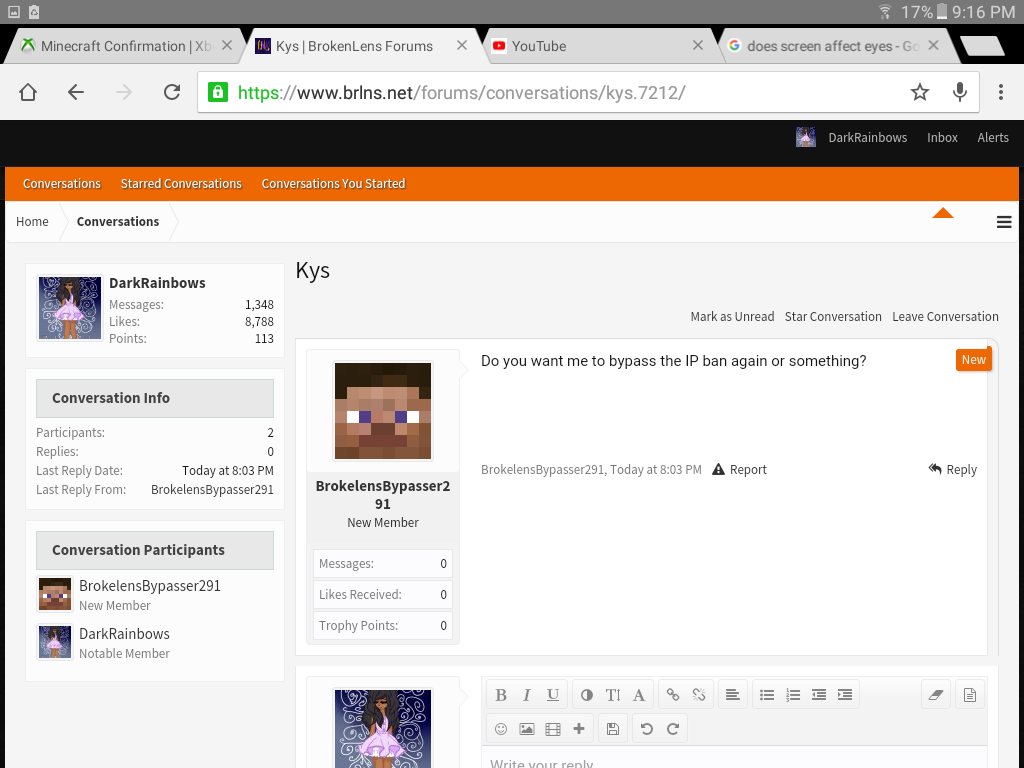Remove formatting with the eraser icon
Viewport: 1024px width, 768px height.
(936, 695)
